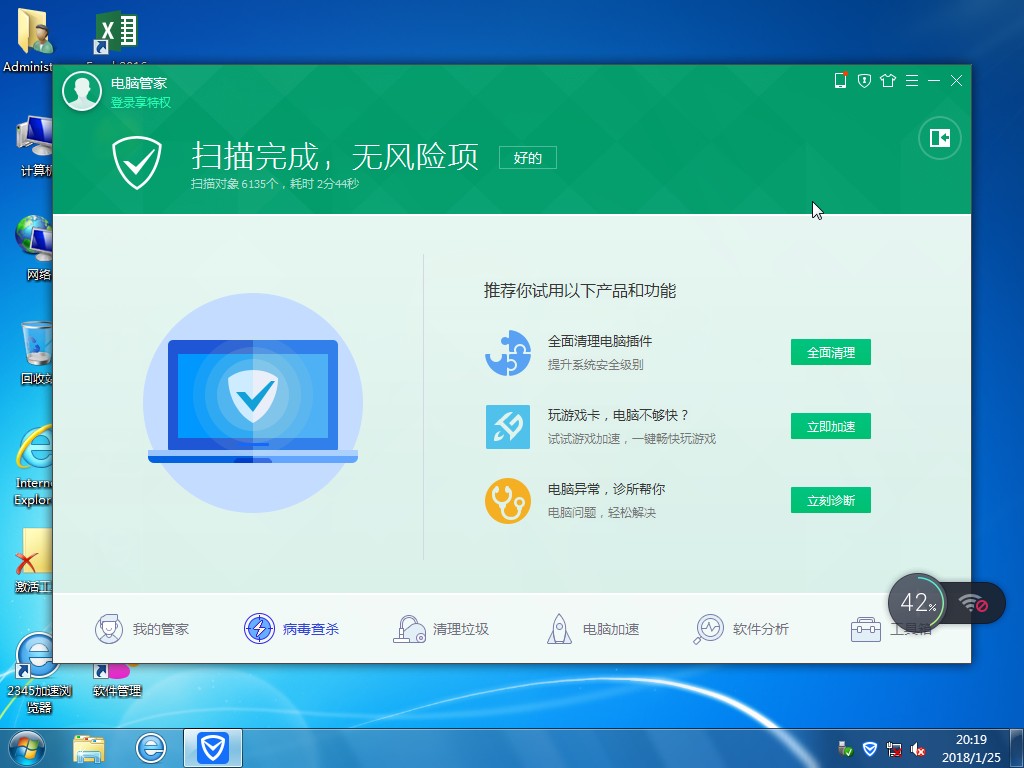
Task: Select 扫描对象 6135个 scan summary text
Action: (x=274, y=184)
